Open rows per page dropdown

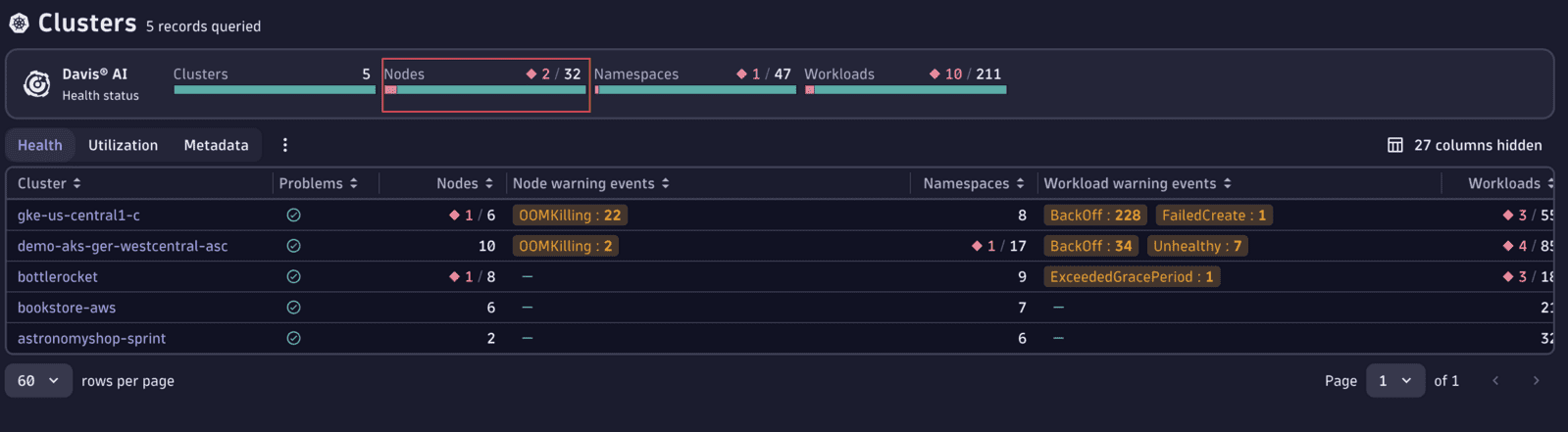[39, 381]
